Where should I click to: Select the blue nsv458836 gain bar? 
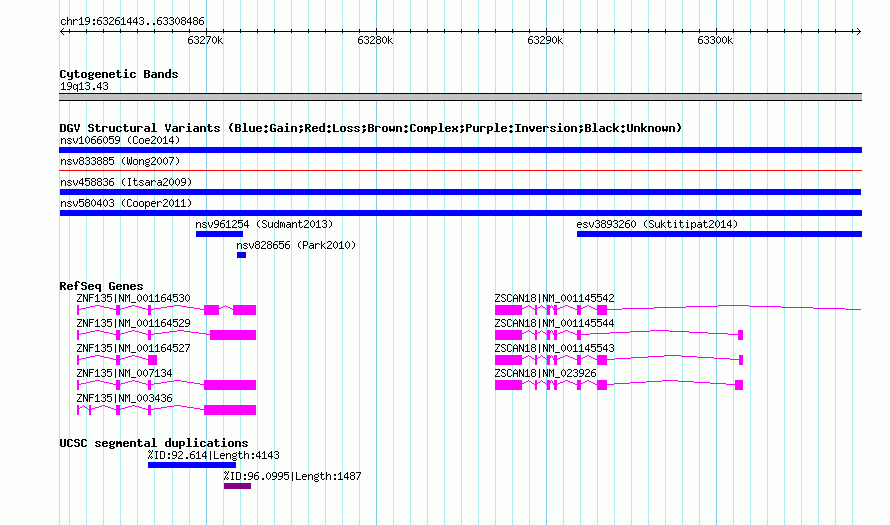[x=460, y=192]
